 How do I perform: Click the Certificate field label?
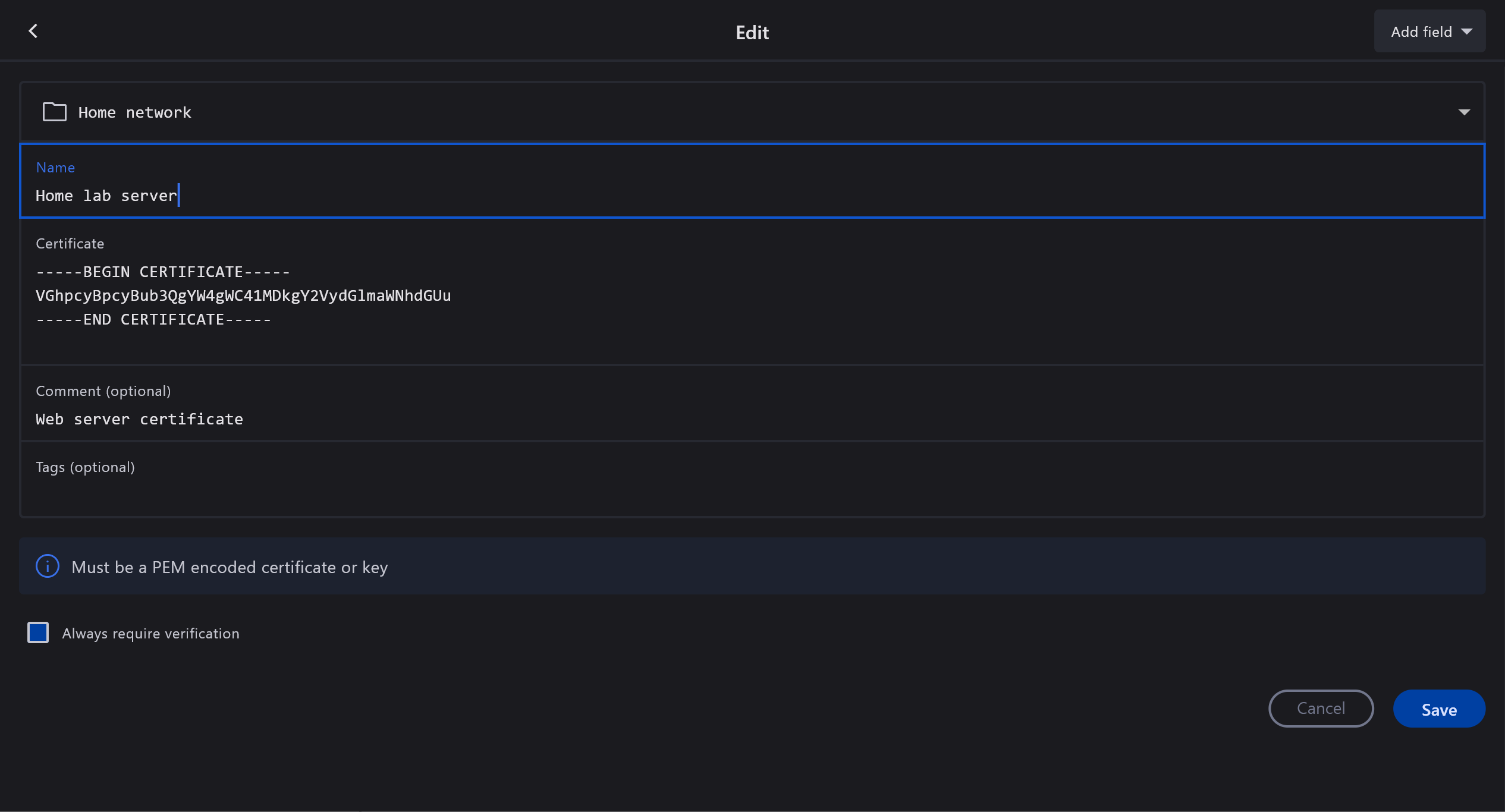[70, 244]
